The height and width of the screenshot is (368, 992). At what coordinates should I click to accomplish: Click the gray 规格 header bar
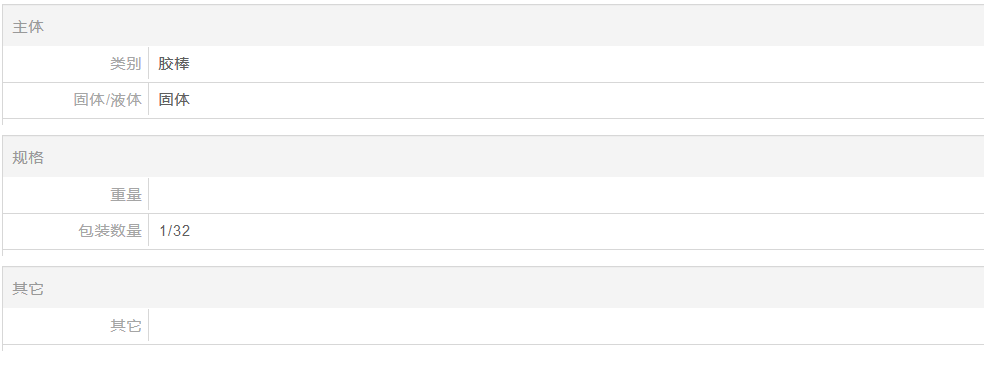[493, 156]
